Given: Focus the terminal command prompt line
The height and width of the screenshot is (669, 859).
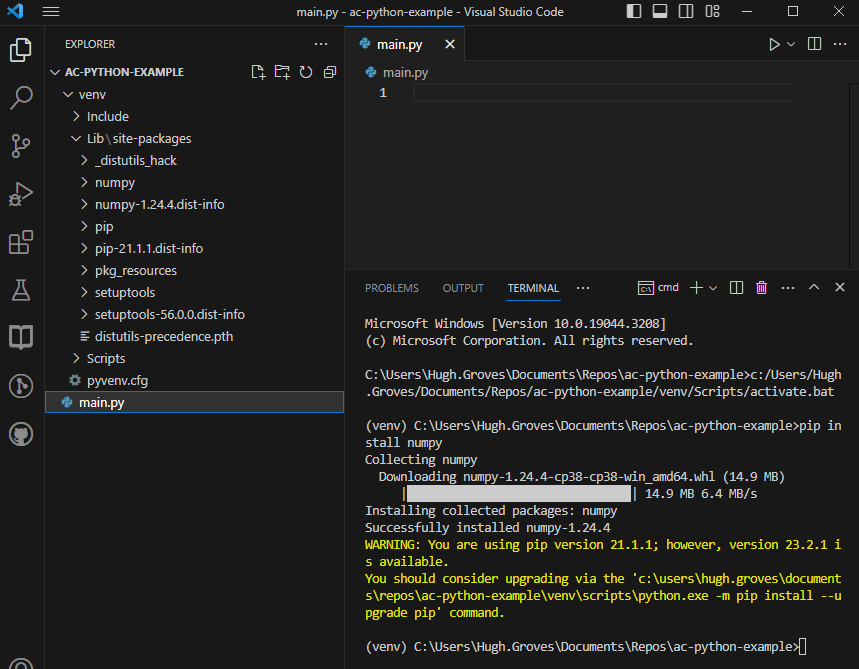Looking at the screenshot, I should point(585,647).
